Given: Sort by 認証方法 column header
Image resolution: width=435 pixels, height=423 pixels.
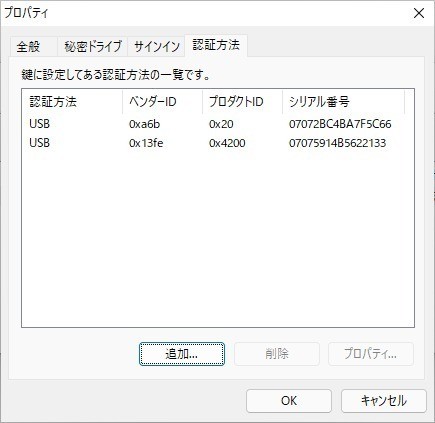Looking at the screenshot, I should [x=72, y=102].
